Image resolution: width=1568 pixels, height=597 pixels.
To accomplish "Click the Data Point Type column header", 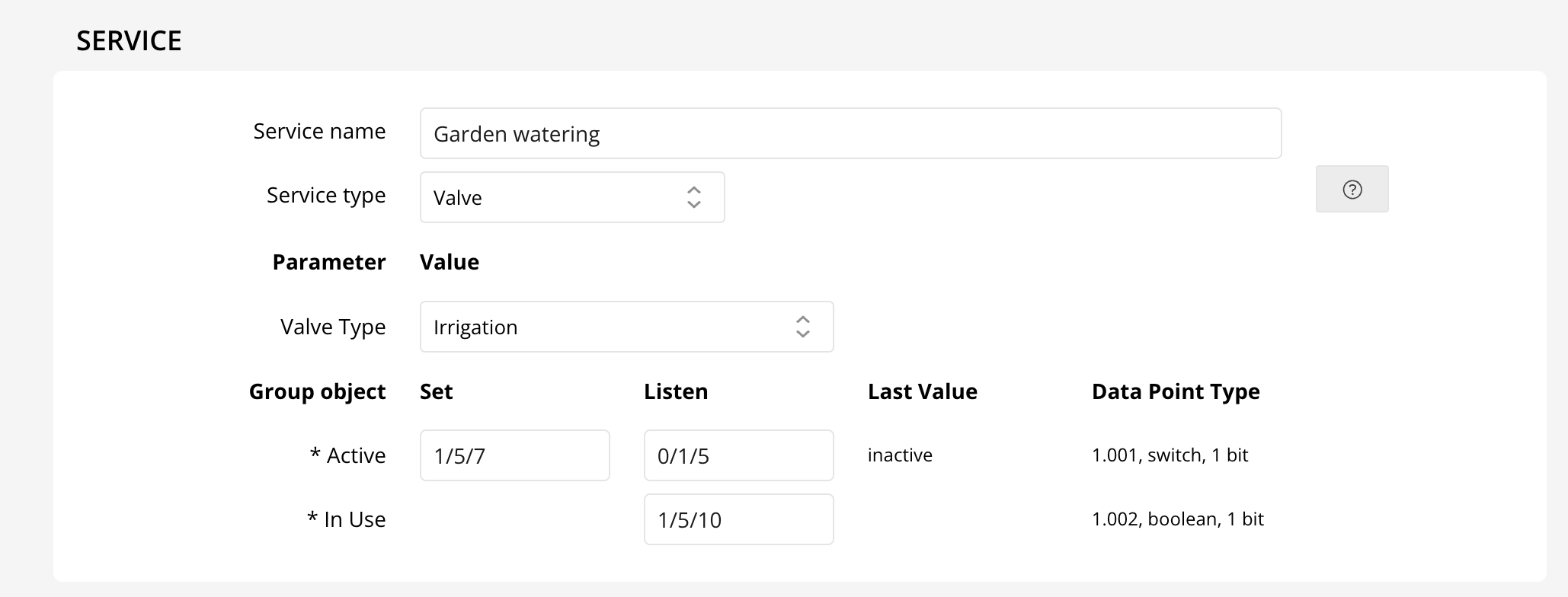I will 1175,391.
